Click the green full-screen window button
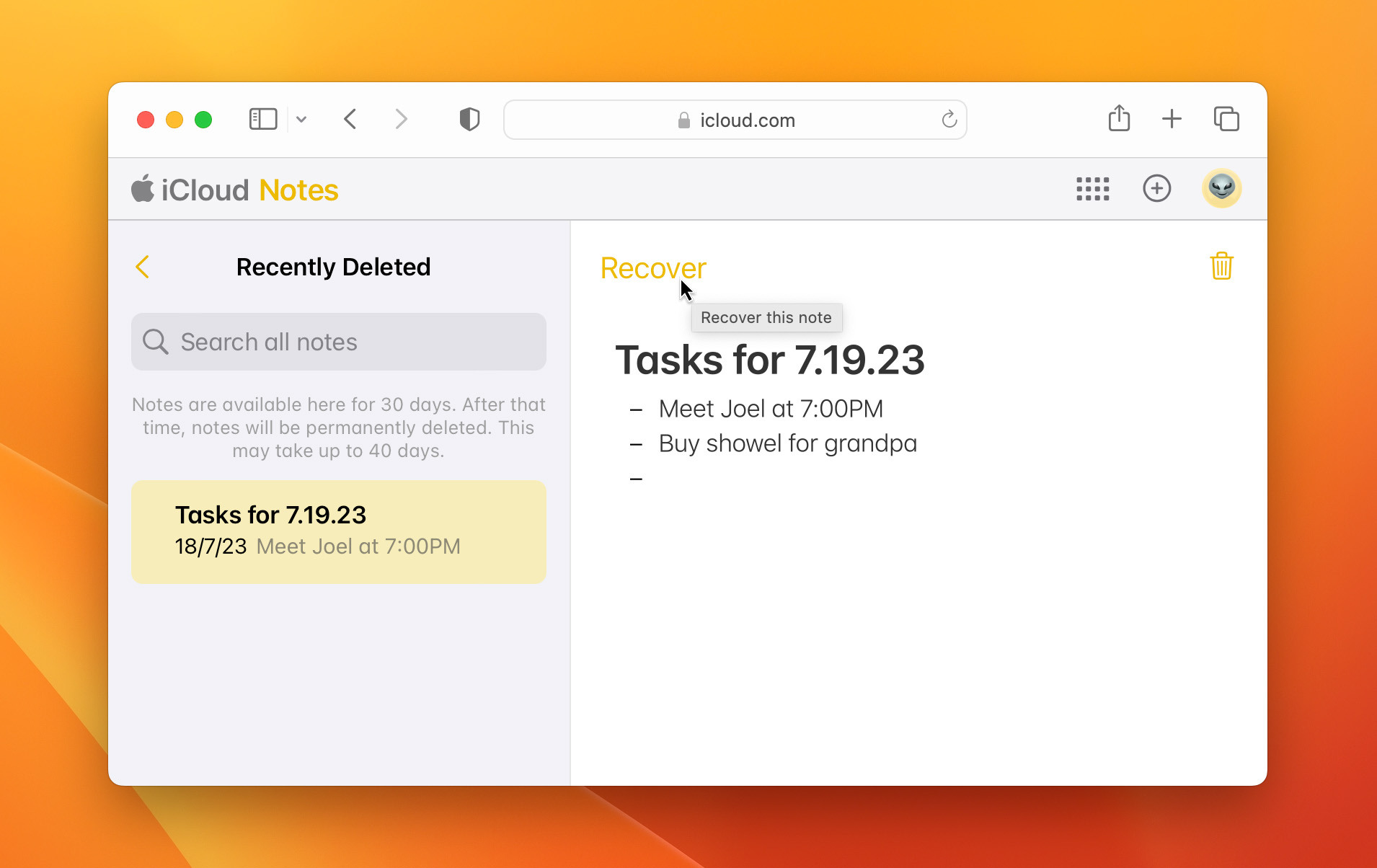 point(203,120)
